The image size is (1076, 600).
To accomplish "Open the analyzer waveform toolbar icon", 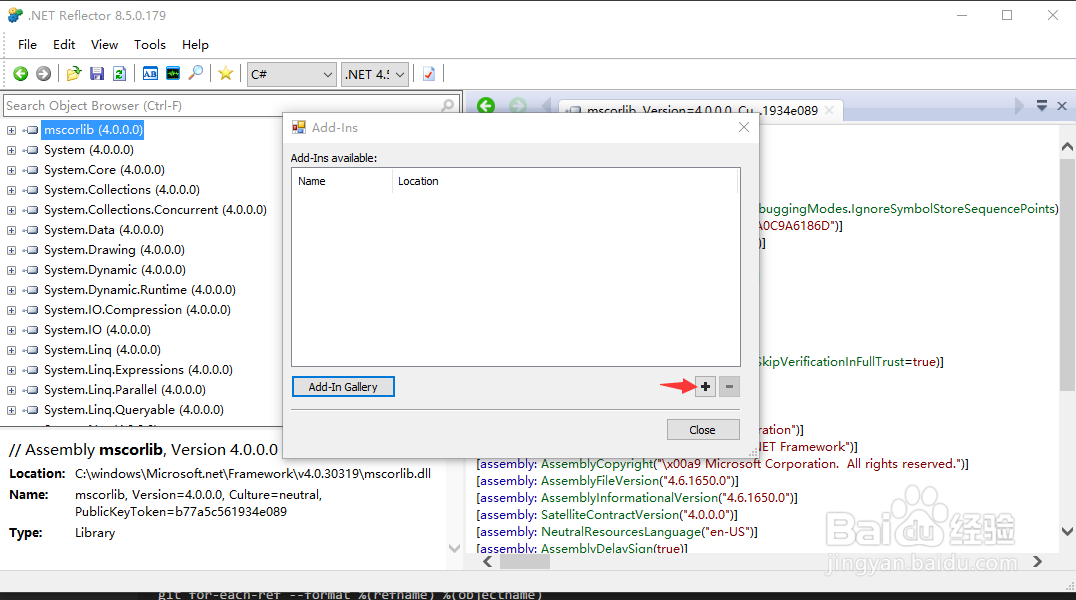I will pyautogui.click(x=173, y=73).
